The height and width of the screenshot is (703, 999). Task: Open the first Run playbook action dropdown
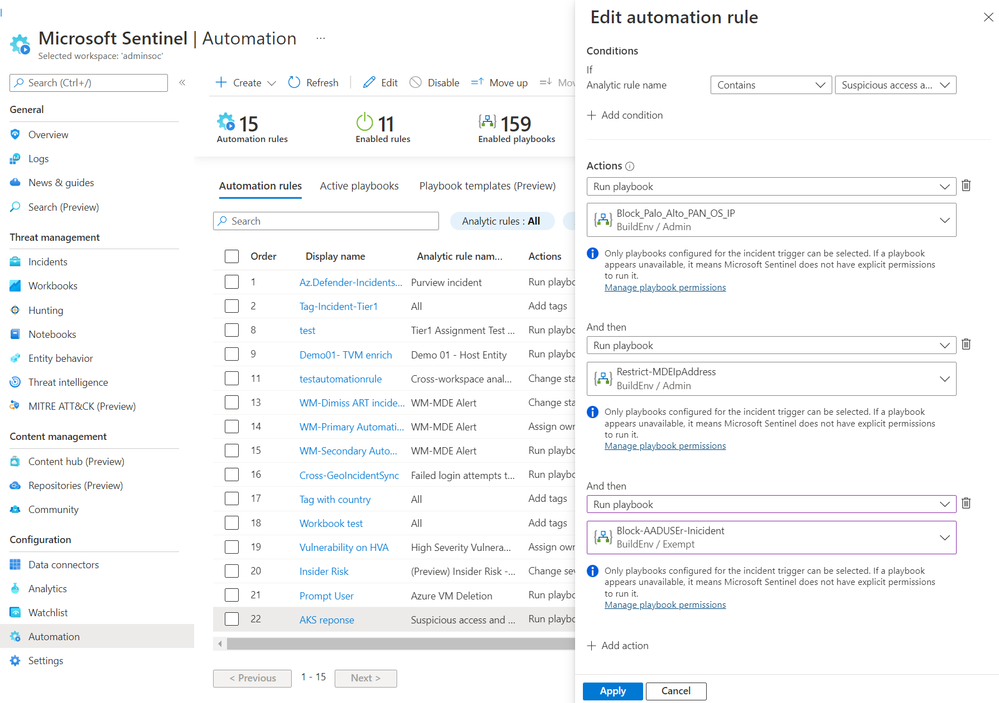point(771,186)
